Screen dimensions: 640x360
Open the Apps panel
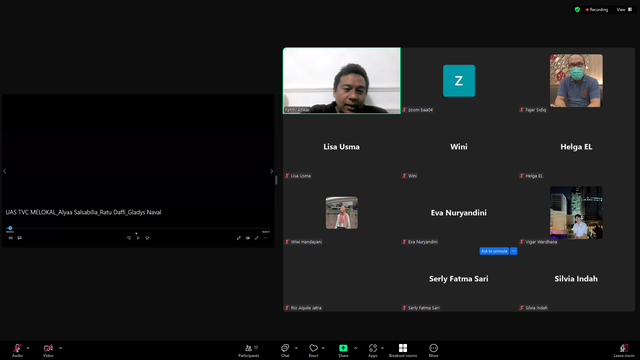[373, 350]
